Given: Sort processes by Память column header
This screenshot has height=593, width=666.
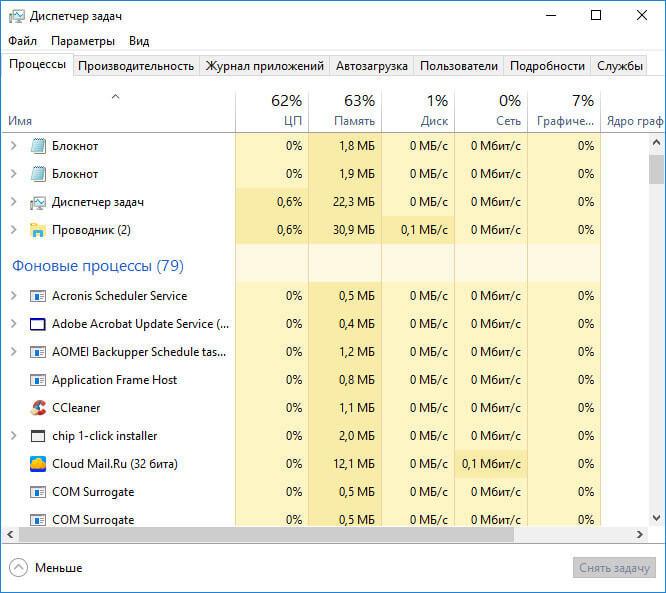Looking at the screenshot, I should 345,110.
